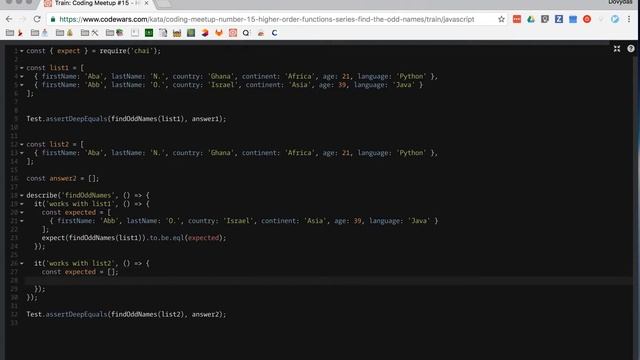The image size is (640, 360).
Task: Open the blue C bookmark icon
Action: point(274,33)
